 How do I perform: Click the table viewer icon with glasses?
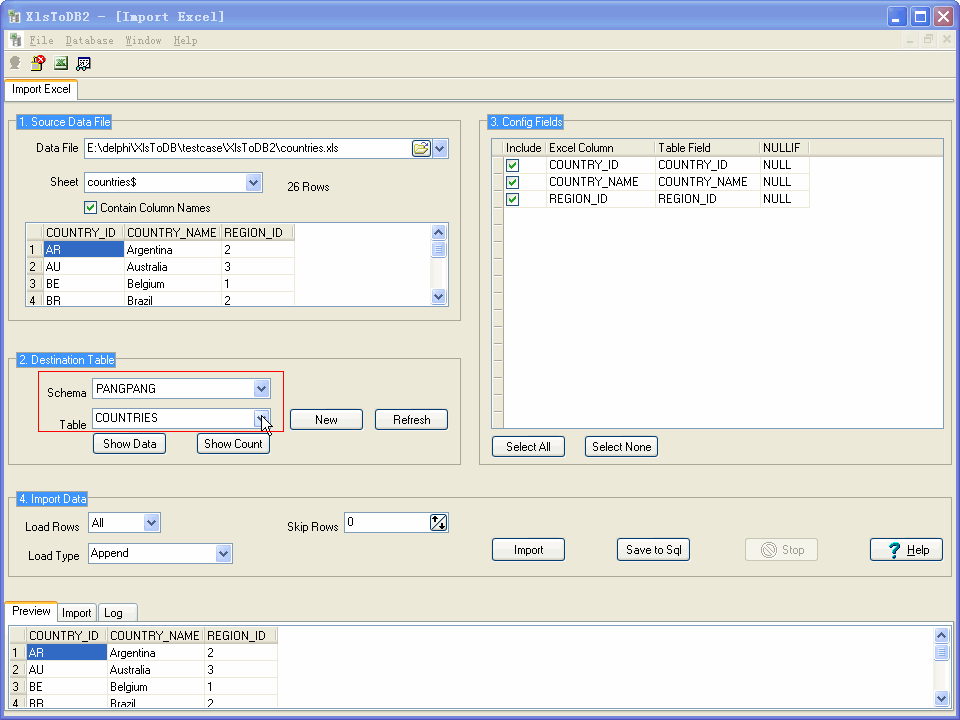(83, 63)
